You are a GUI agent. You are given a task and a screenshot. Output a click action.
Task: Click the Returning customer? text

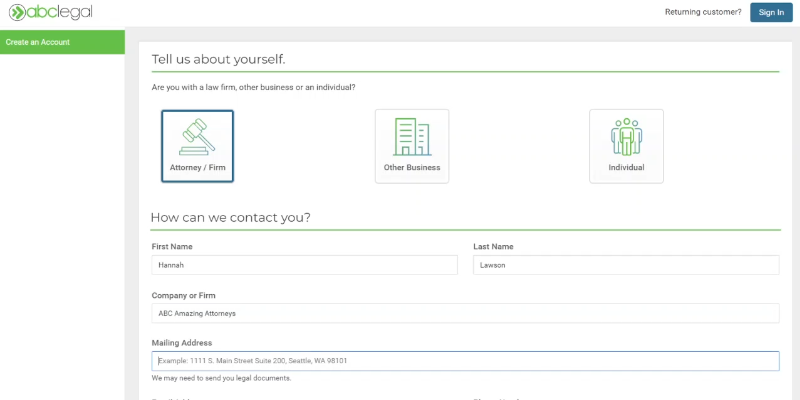(703, 12)
